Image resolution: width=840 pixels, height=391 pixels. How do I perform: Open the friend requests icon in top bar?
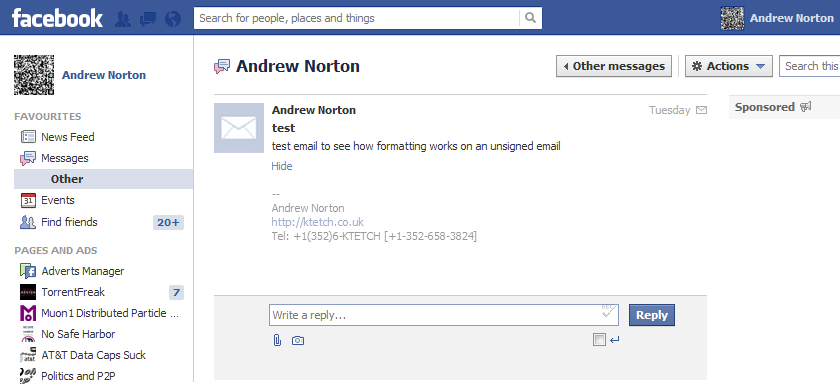(x=123, y=19)
